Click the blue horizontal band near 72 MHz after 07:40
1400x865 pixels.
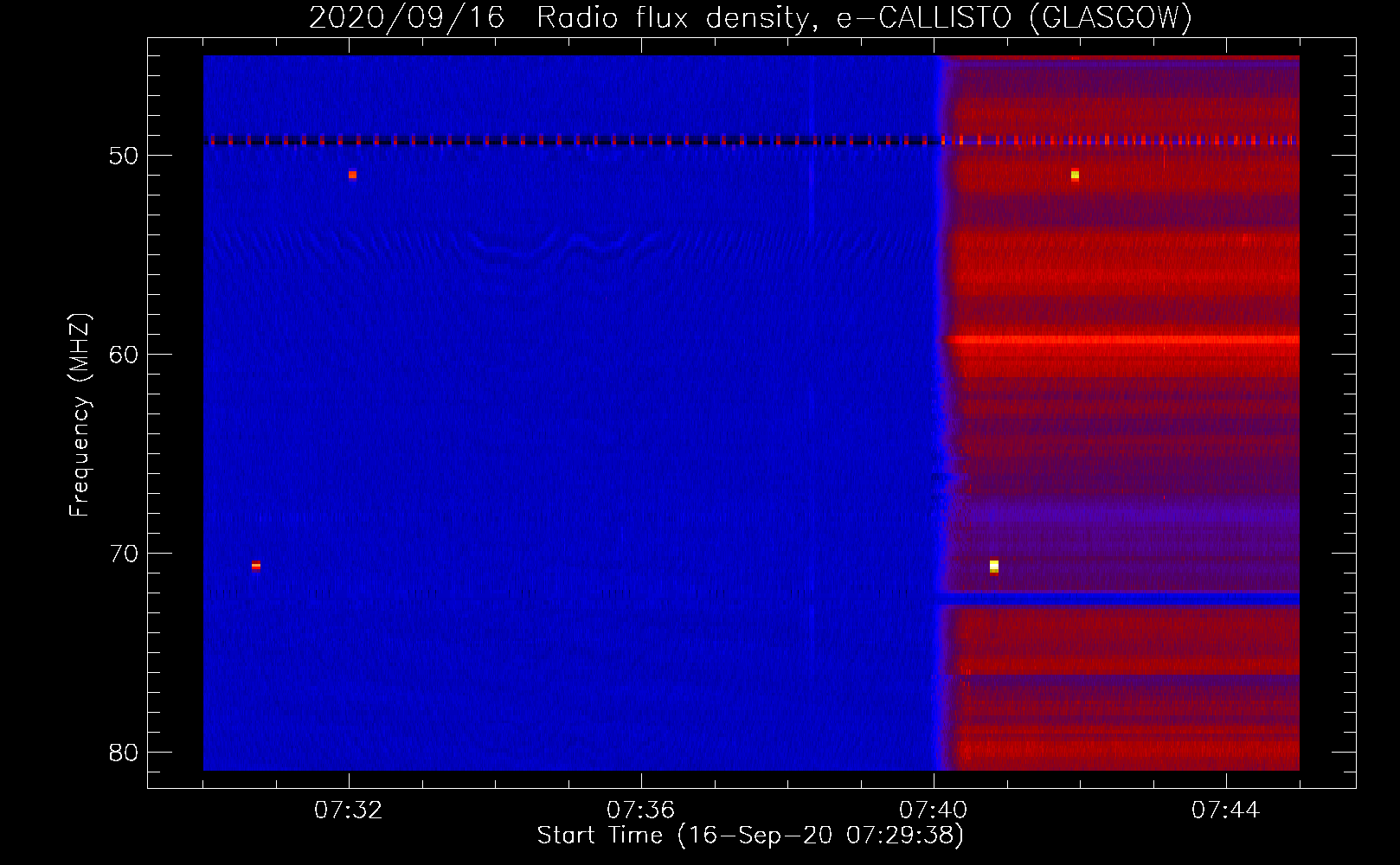(x=1118, y=599)
